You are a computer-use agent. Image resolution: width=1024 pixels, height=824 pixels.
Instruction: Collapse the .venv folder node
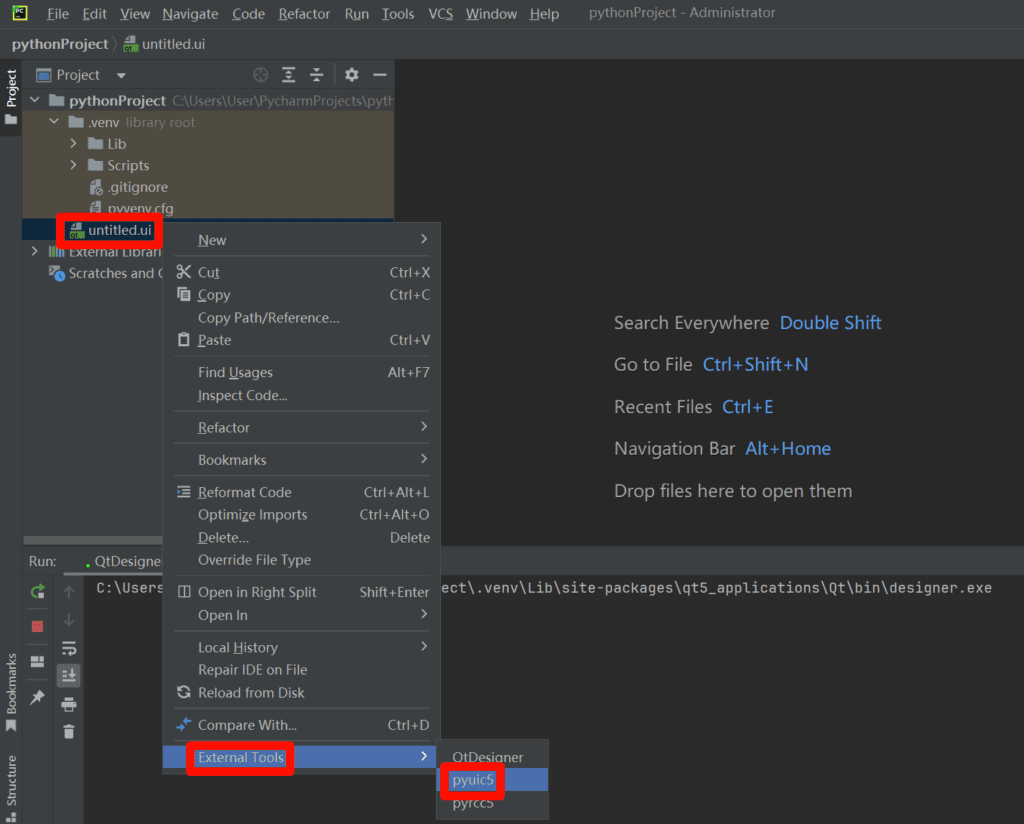pos(54,121)
